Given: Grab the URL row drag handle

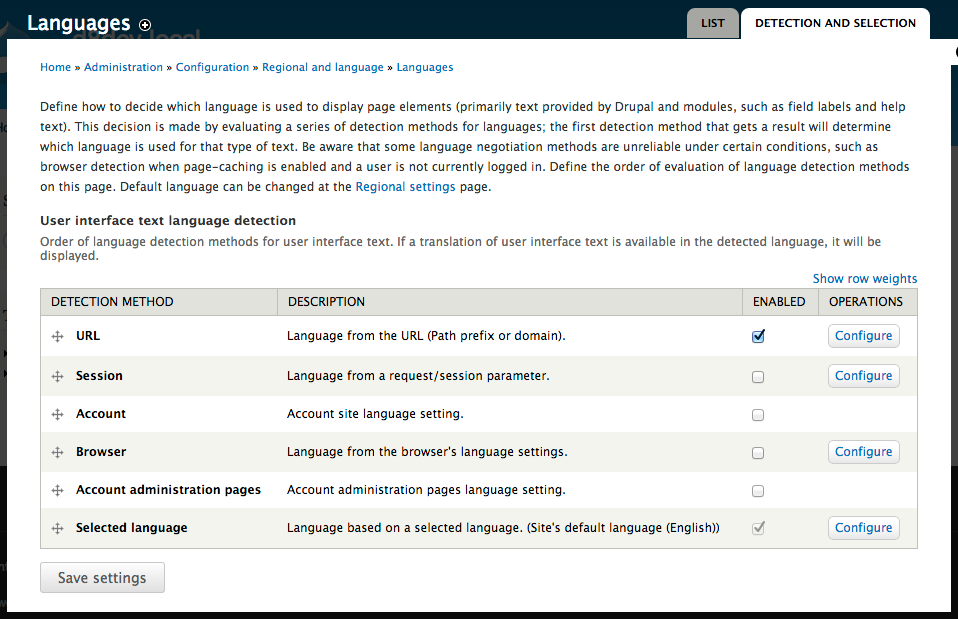Looking at the screenshot, I should (57, 336).
